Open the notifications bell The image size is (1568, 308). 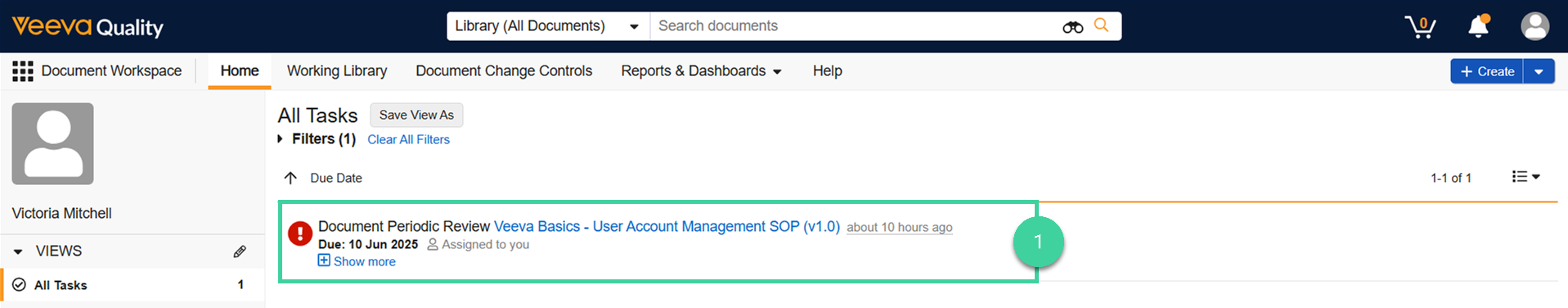tap(1479, 26)
